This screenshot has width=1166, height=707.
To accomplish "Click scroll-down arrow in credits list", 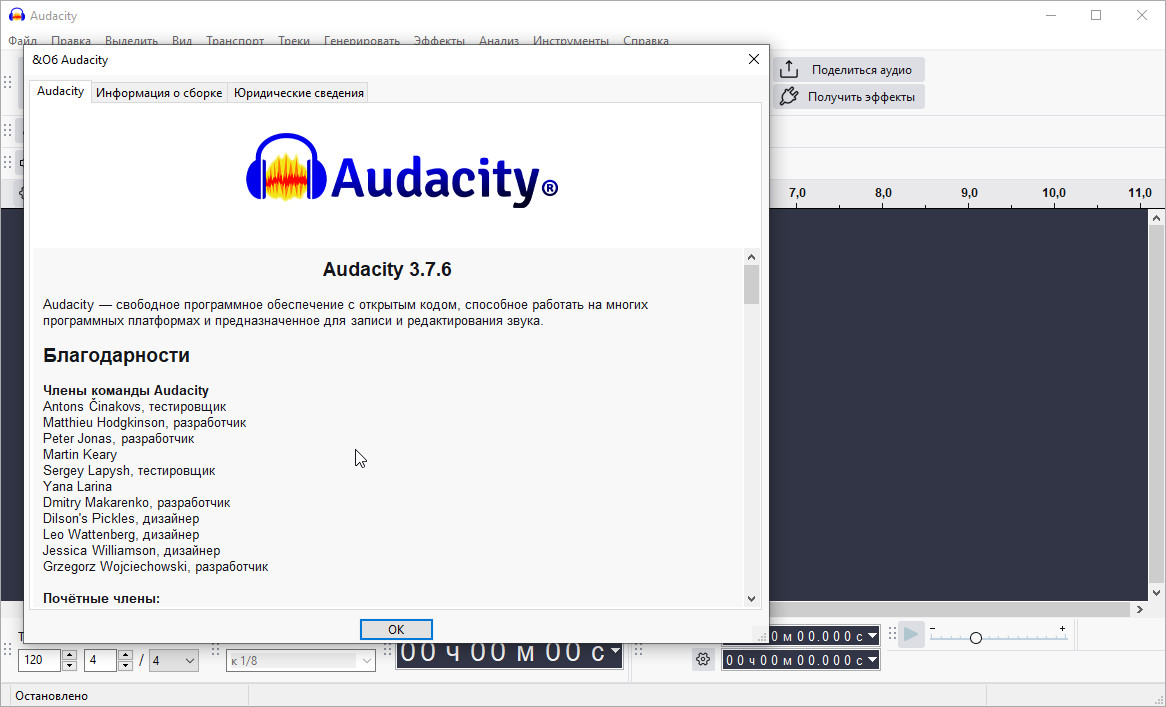I will 752,598.
